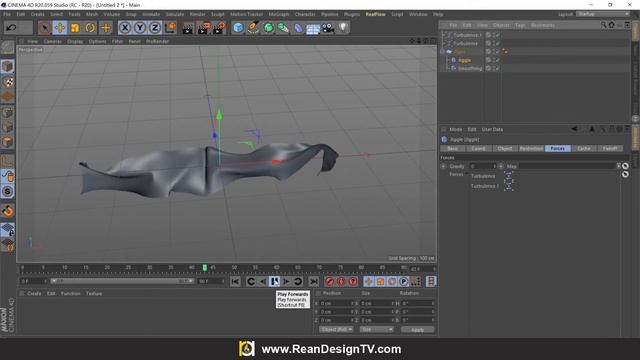The image size is (640, 360).
Task: Activate the Rotate tool
Action: [90, 28]
